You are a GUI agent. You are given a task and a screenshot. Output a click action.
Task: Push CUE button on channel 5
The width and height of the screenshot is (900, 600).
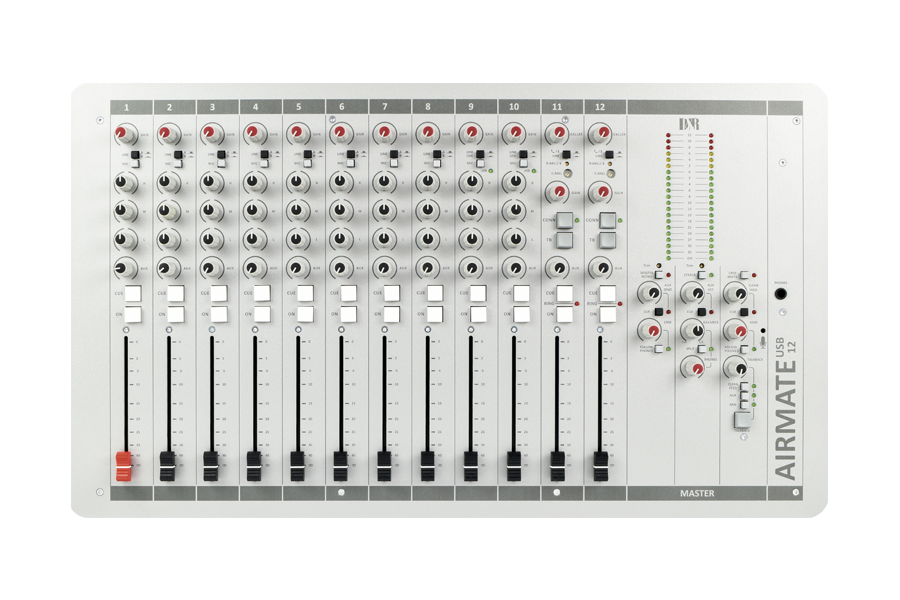pos(305,293)
